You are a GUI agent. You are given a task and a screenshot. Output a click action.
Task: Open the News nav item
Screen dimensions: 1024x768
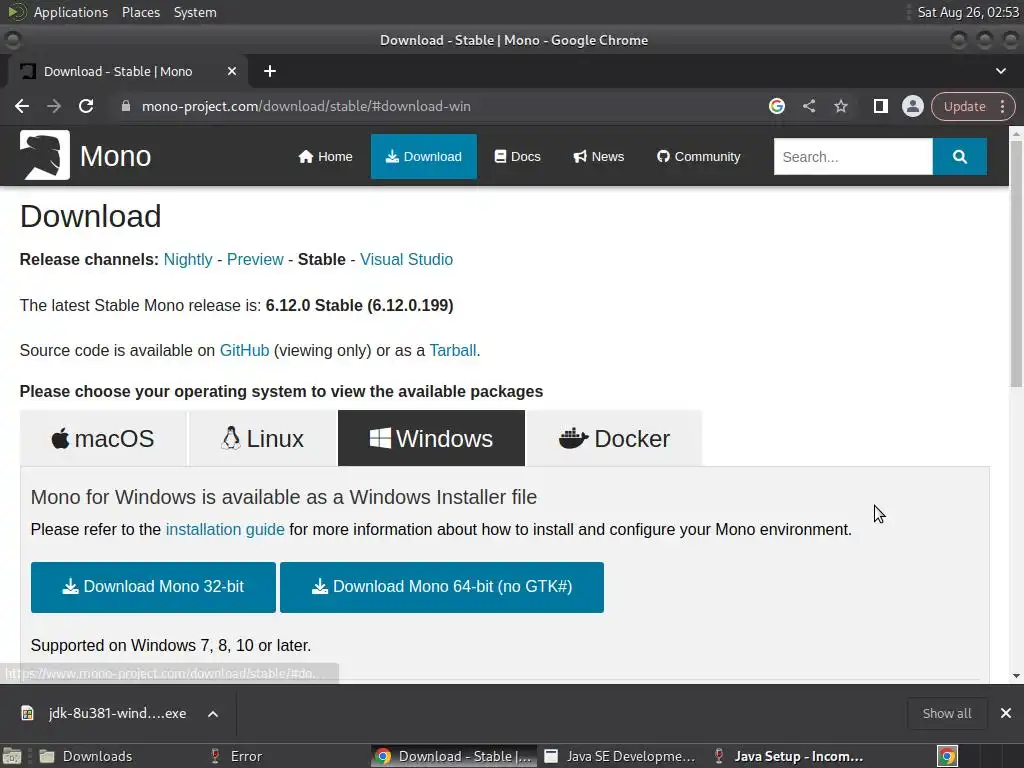[x=599, y=156]
